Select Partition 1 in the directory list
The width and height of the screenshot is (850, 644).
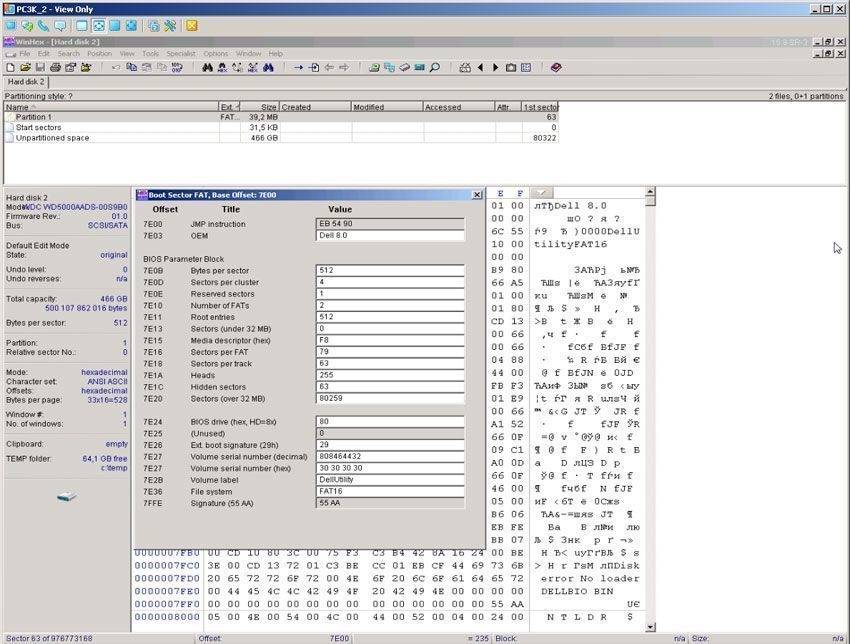click(33, 117)
